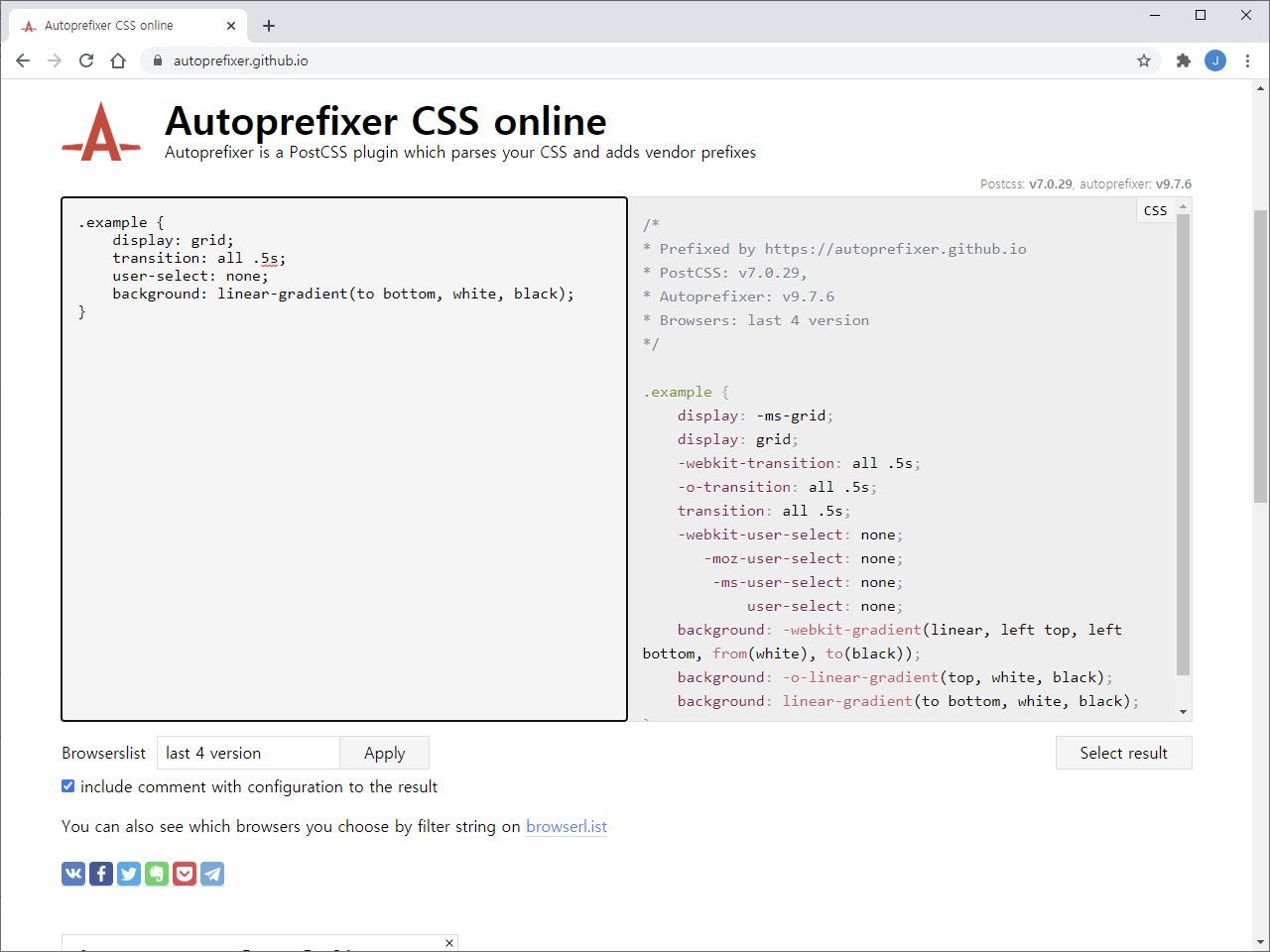
Task: Click the browser forward arrow
Action: [55, 60]
